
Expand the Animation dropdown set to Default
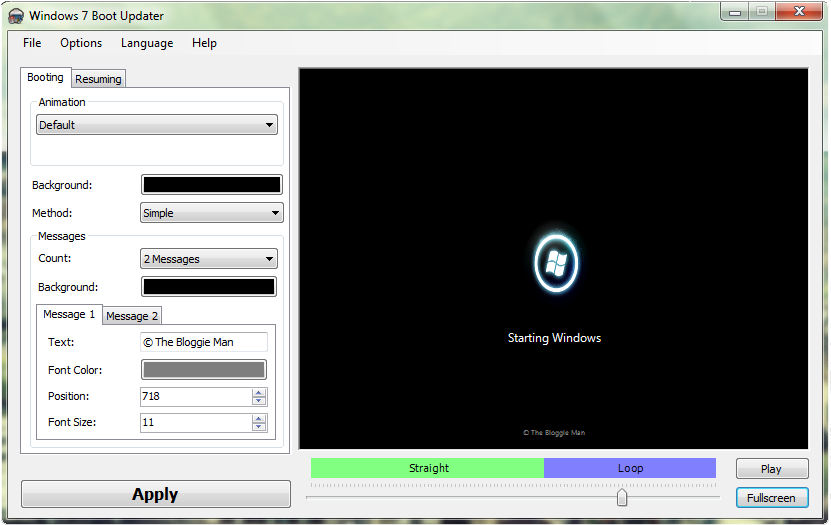point(157,125)
